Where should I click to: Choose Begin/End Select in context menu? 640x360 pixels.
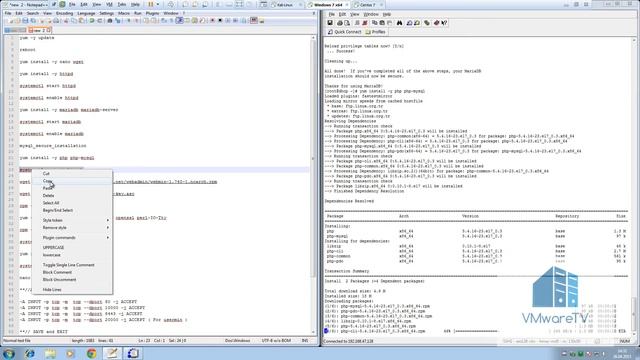(58, 210)
